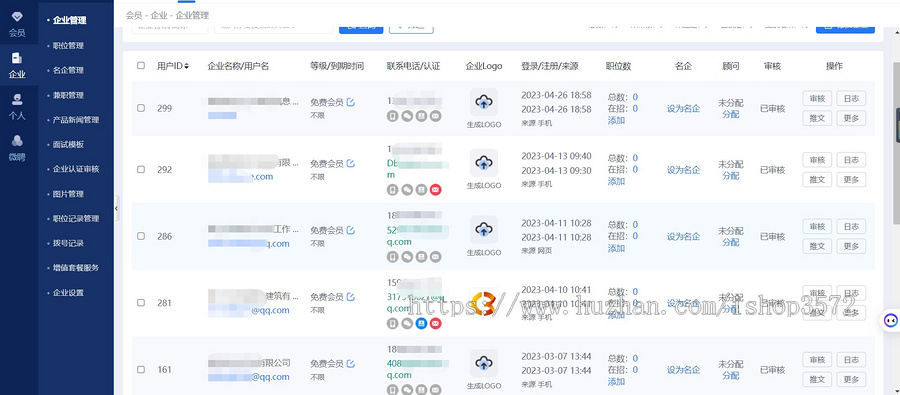The height and width of the screenshot is (395, 900).
Task: Open 职位管理 in the side menu
Action: 68,45
